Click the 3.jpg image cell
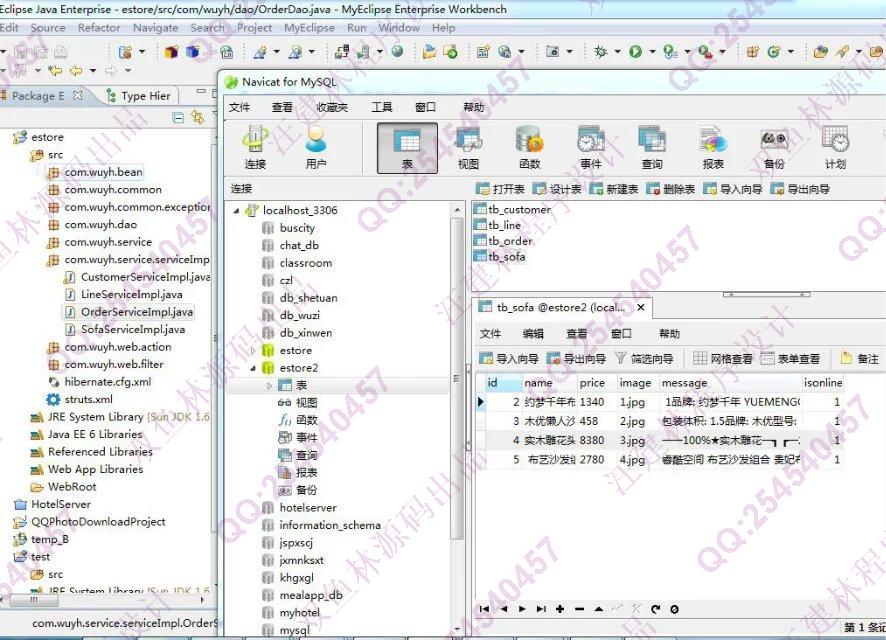The width and height of the screenshot is (886, 640). tap(637, 440)
